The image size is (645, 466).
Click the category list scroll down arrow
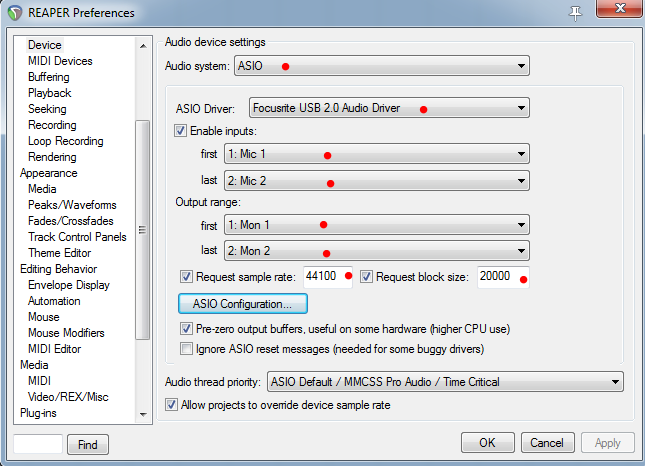(143, 415)
